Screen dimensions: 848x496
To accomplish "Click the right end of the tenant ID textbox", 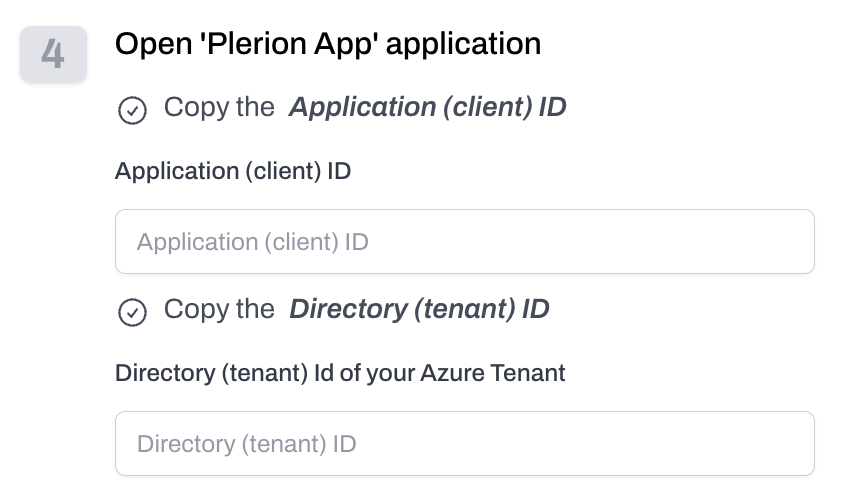I will pyautogui.click(x=790, y=443).
